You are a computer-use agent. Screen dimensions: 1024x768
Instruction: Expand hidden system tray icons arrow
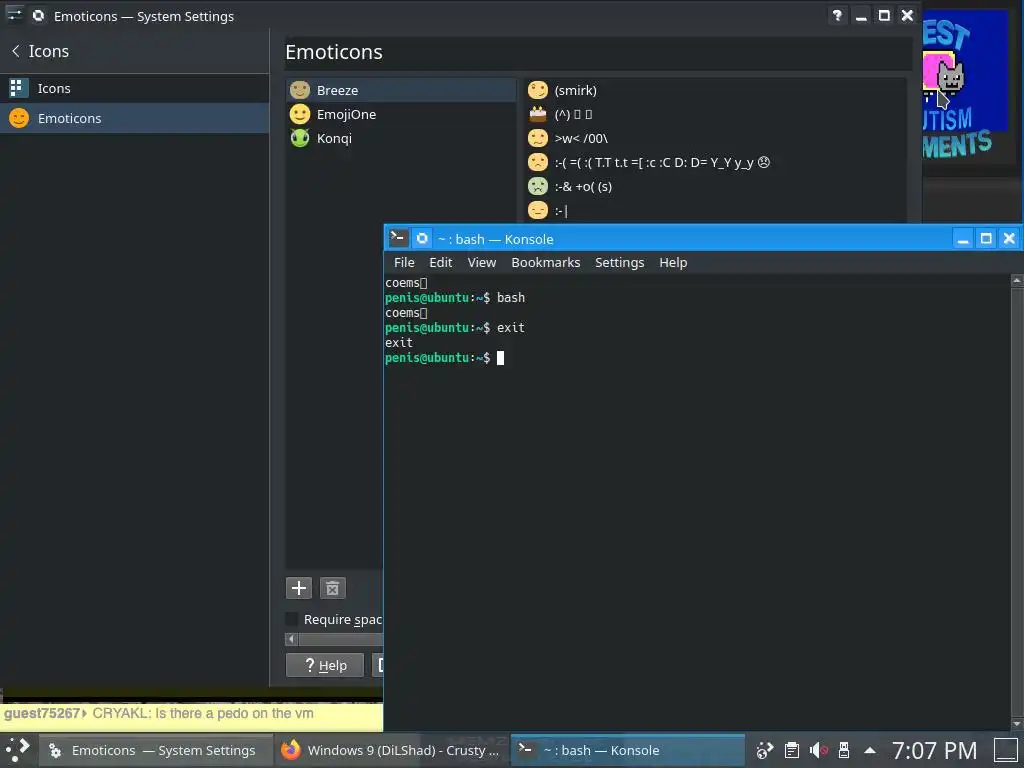[869, 750]
